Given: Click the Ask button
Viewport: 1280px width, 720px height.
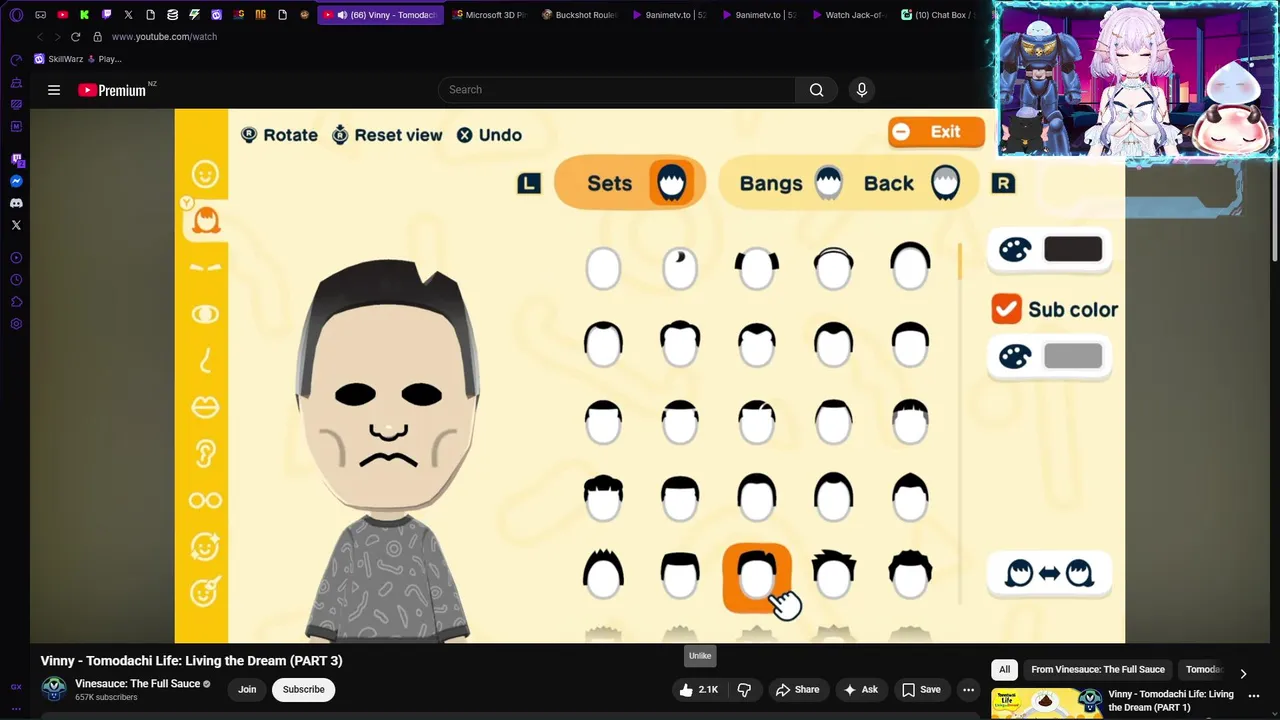Looking at the screenshot, I should [860, 689].
